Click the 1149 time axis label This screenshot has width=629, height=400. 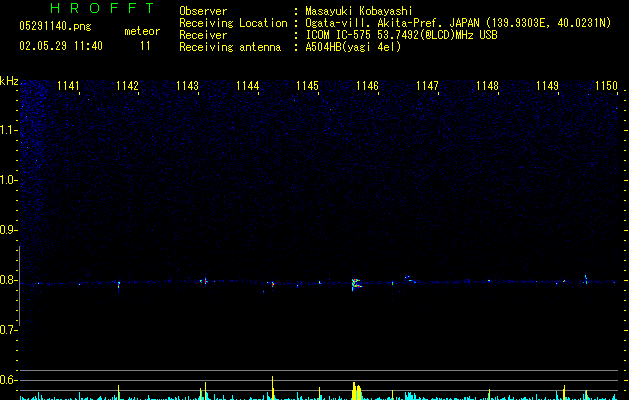(548, 86)
